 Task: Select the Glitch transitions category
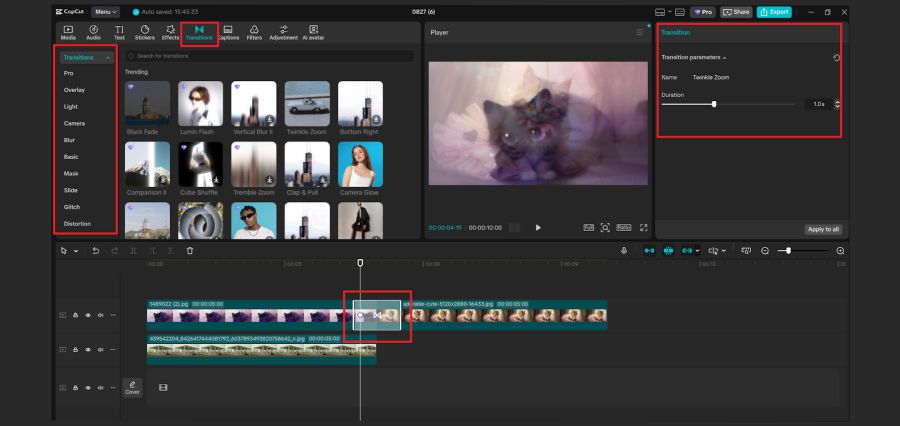(71, 207)
